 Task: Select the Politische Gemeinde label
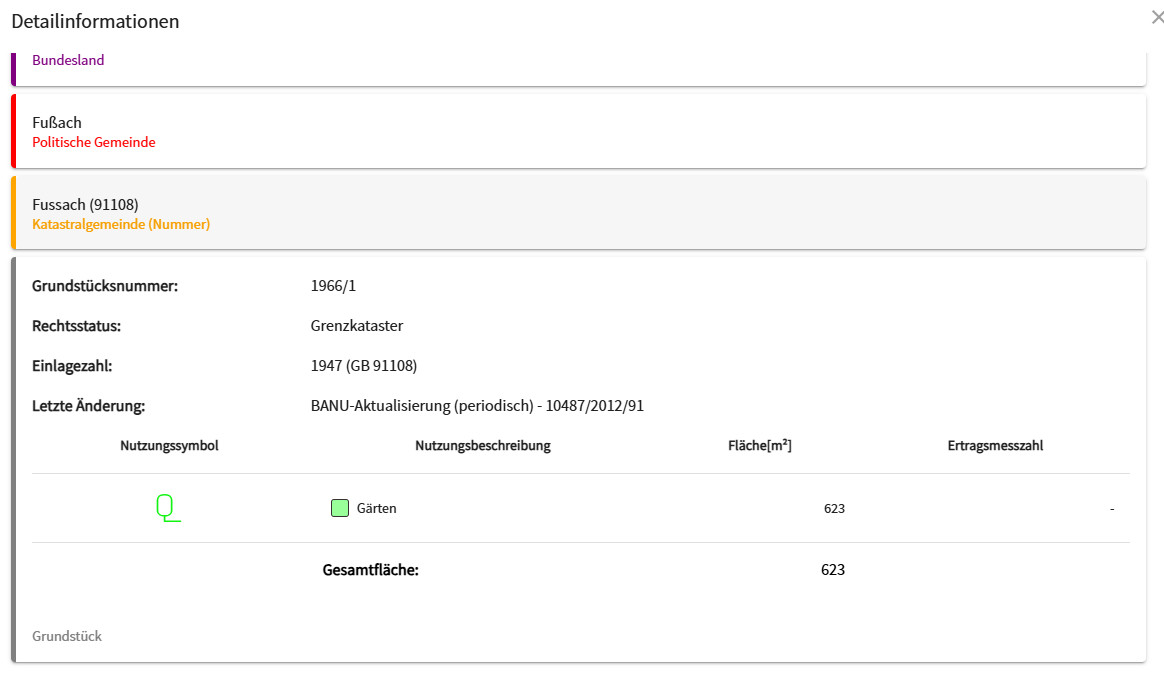[94, 142]
